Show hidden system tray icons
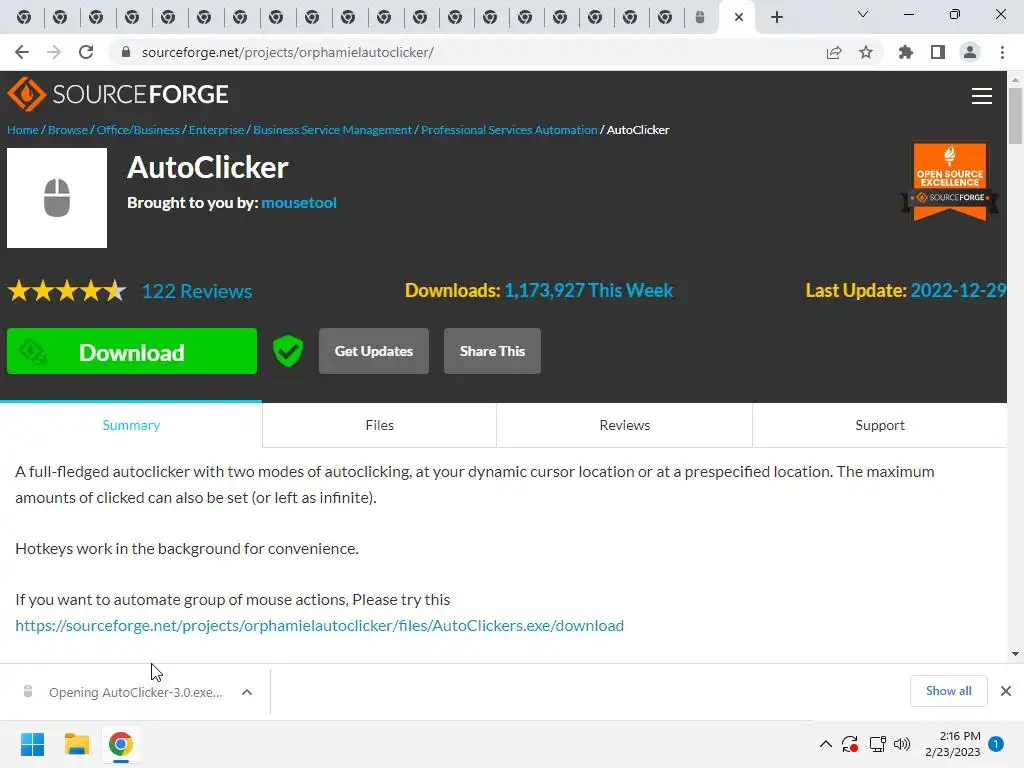Viewport: 1024px width, 768px height. pyautogui.click(x=825, y=744)
